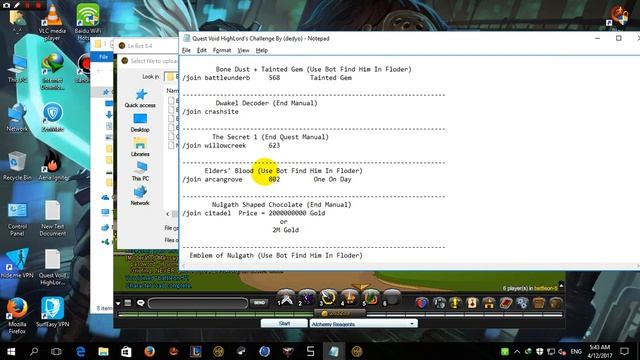Open the Alchemy Reagents dropdown
This screenshot has width=640, height=360.
(x=363, y=324)
